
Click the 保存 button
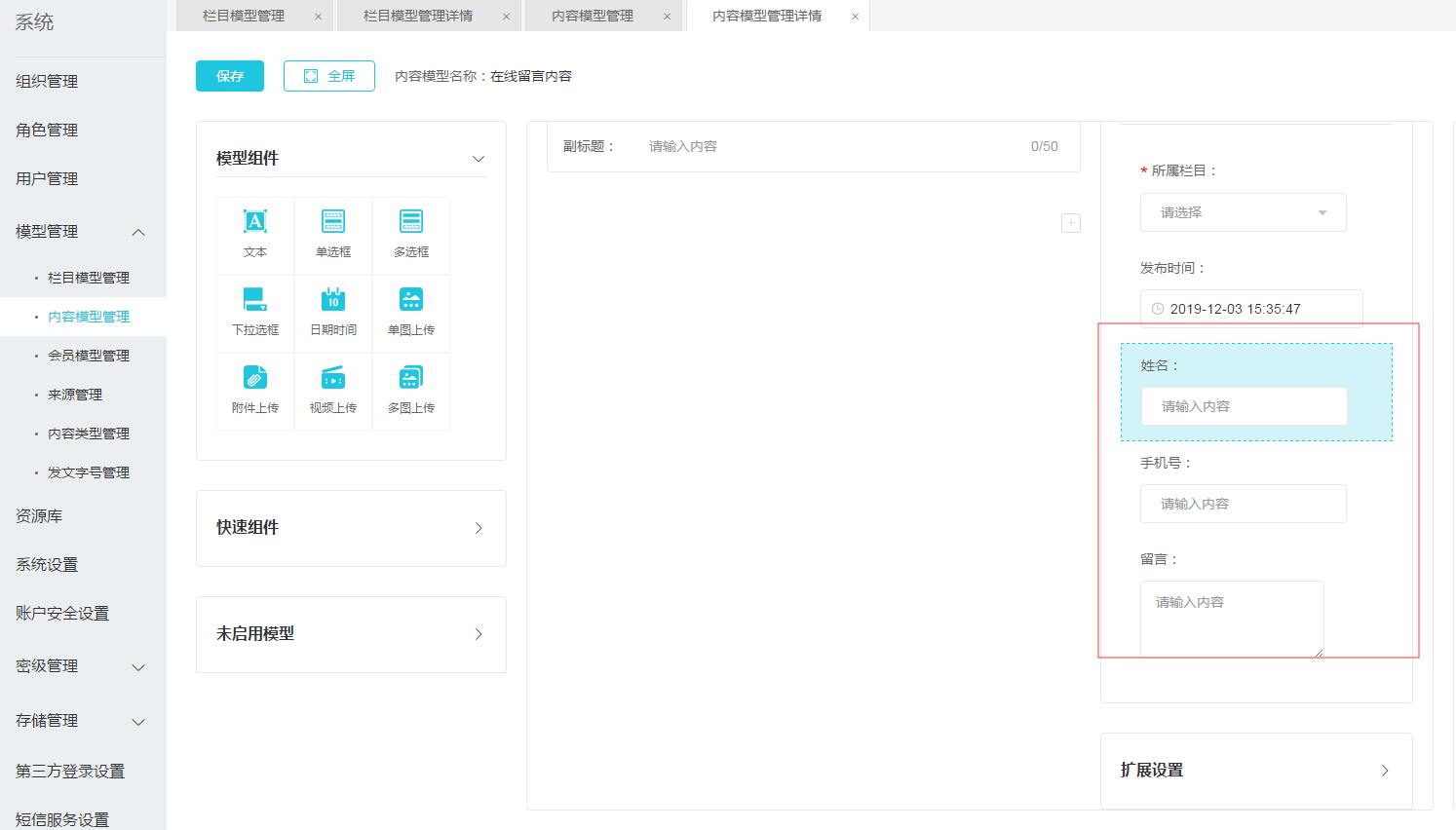tap(230, 76)
